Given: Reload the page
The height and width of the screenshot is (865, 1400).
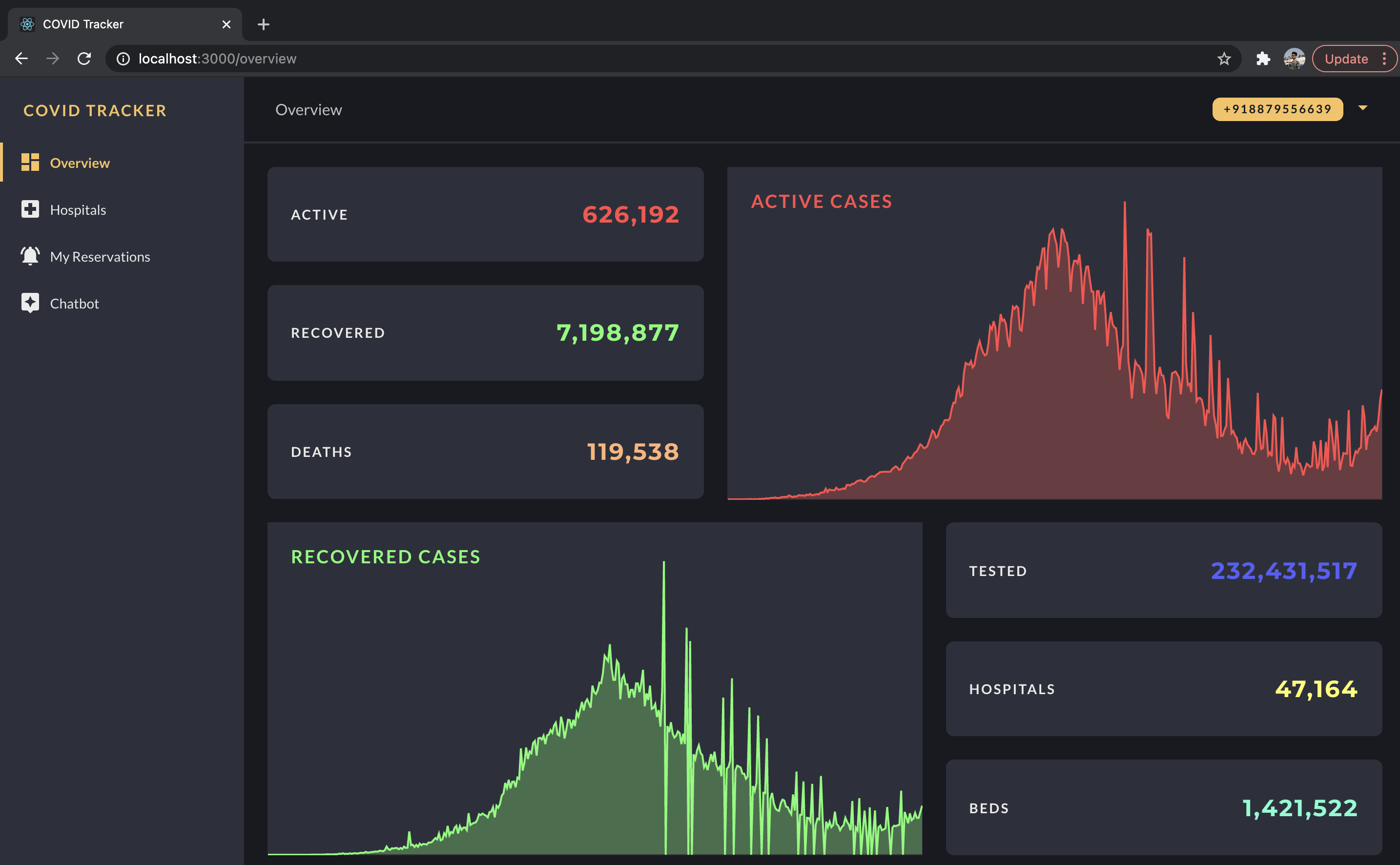Looking at the screenshot, I should 84,59.
